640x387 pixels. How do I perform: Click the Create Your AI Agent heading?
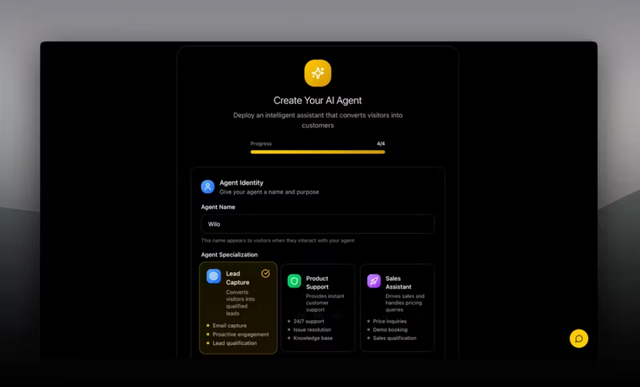318,100
